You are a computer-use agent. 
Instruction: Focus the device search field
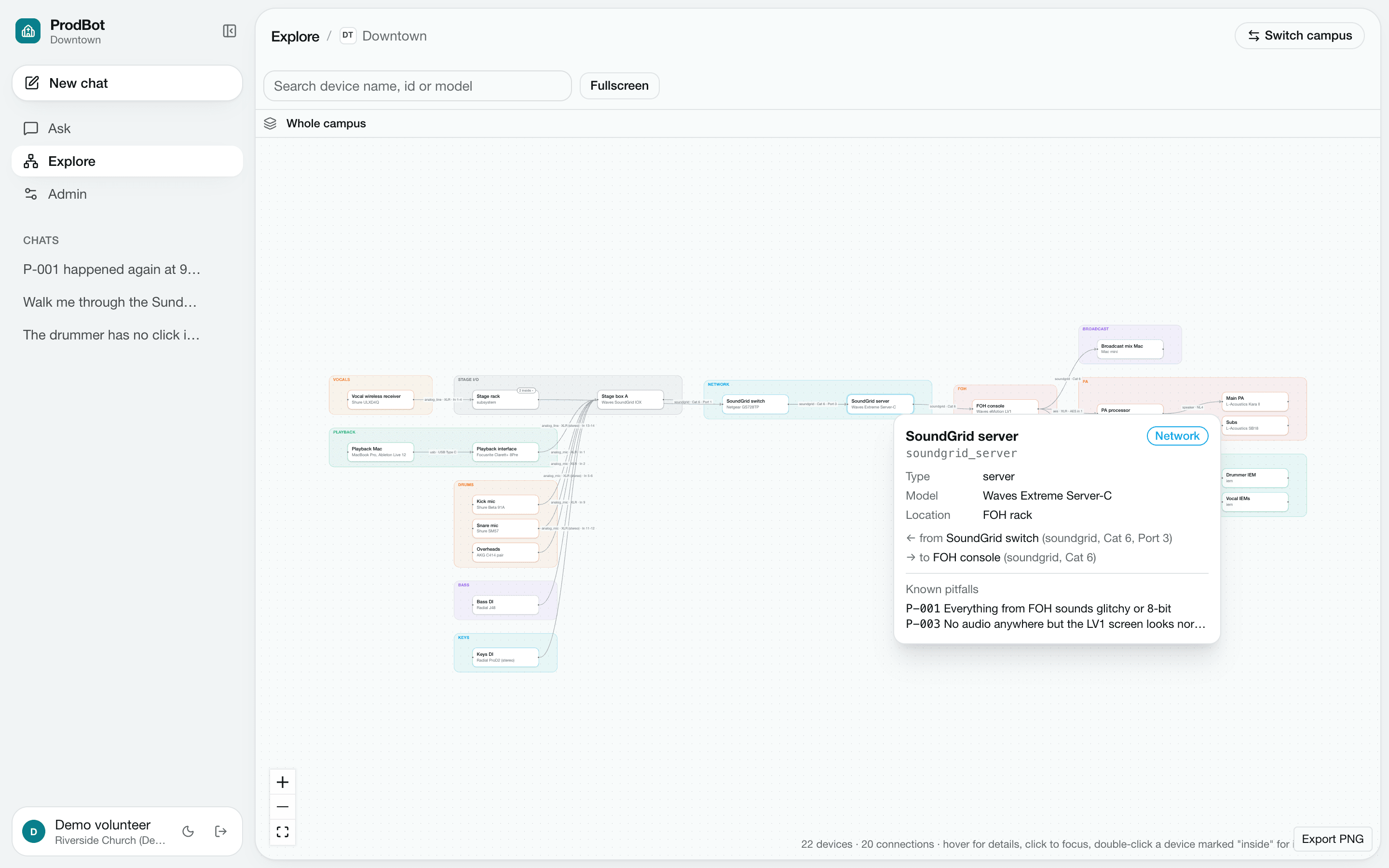coord(417,86)
